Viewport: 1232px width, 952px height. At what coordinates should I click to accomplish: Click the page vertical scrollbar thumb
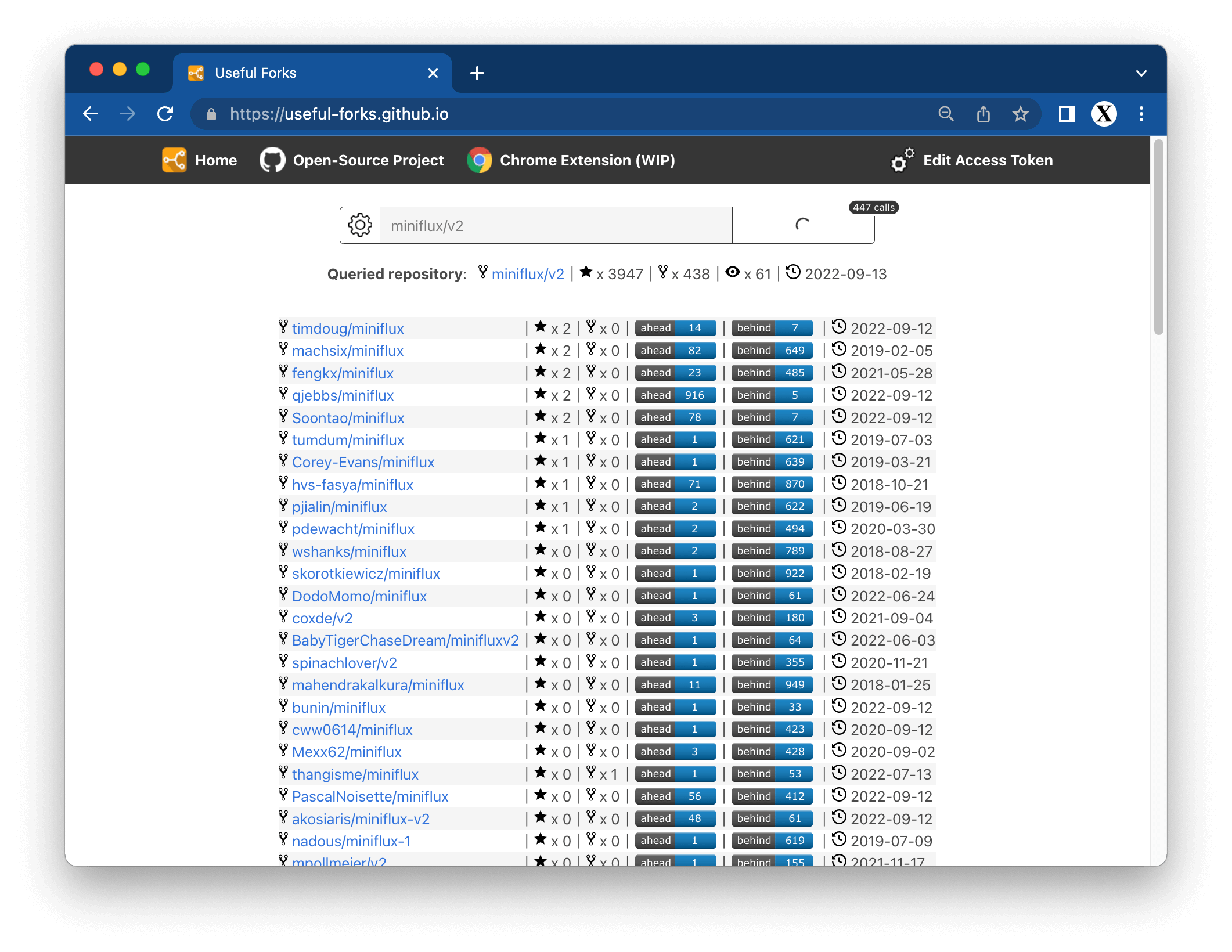(x=1158, y=238)
